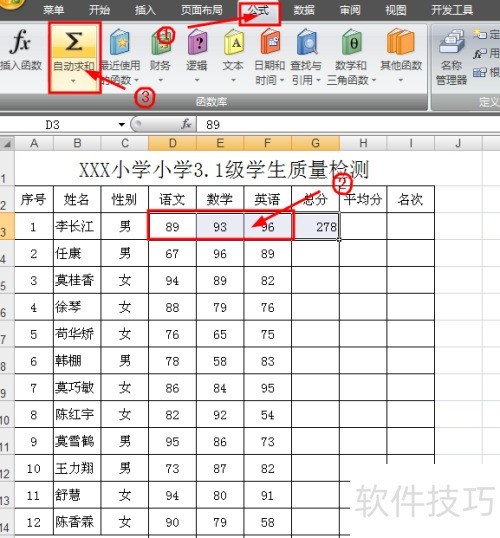
Task: Open the 页面布局 (Page Layout) tab
Action: tap(202, 10)
